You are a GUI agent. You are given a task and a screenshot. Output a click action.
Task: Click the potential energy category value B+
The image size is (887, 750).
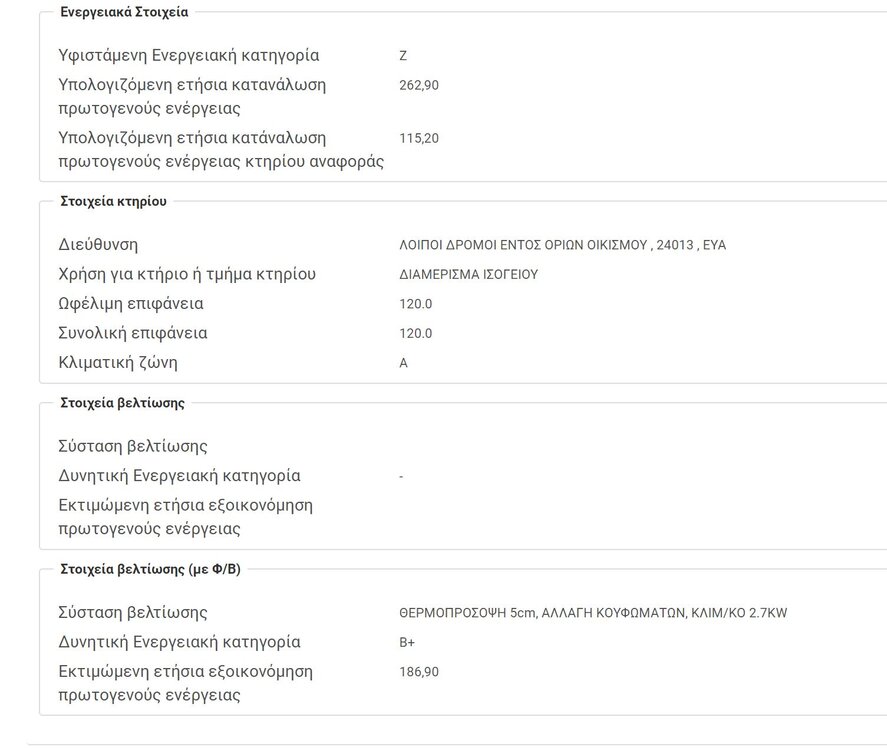(407, 642)
